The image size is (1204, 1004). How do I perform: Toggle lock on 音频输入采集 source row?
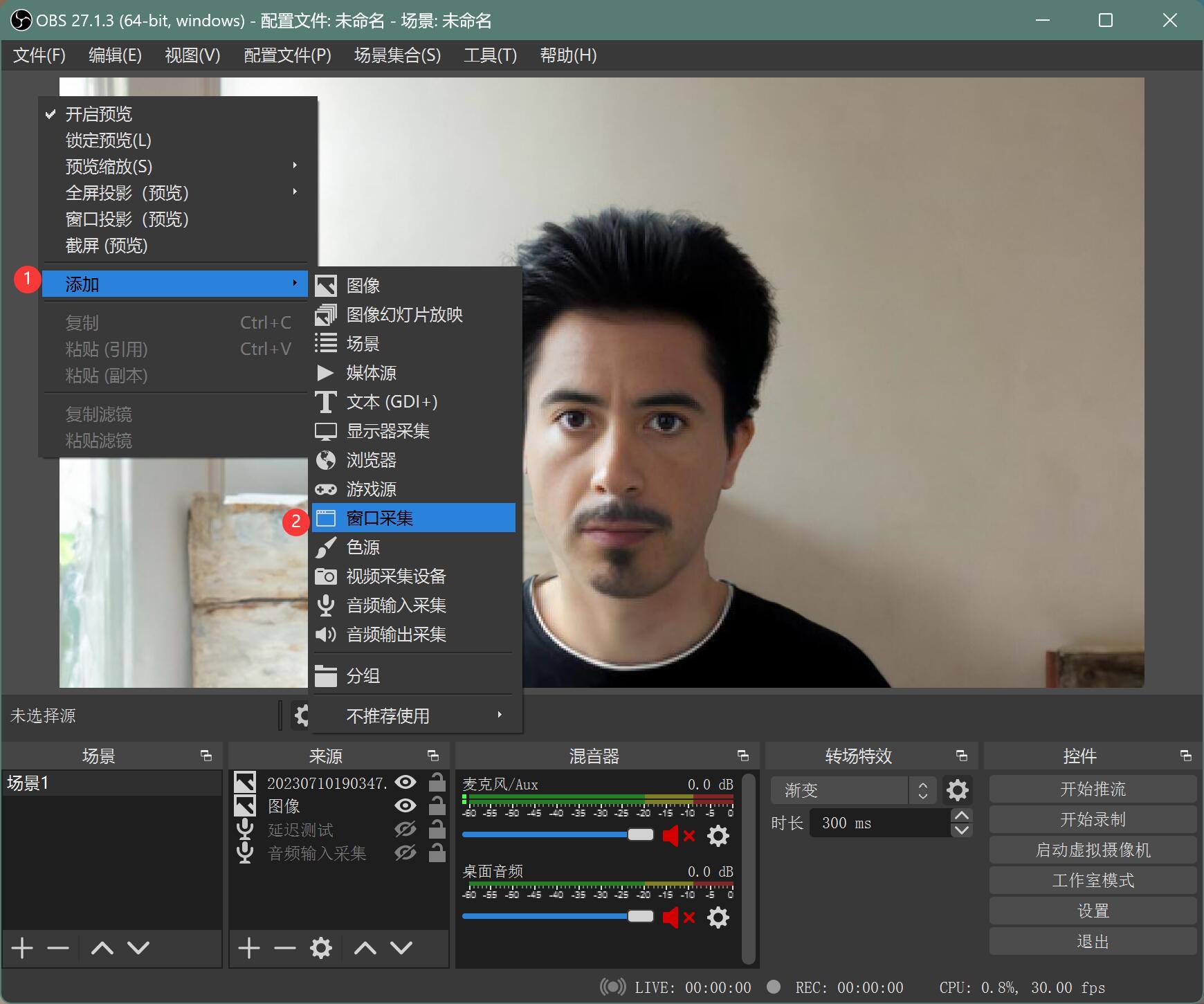[437, 852]
